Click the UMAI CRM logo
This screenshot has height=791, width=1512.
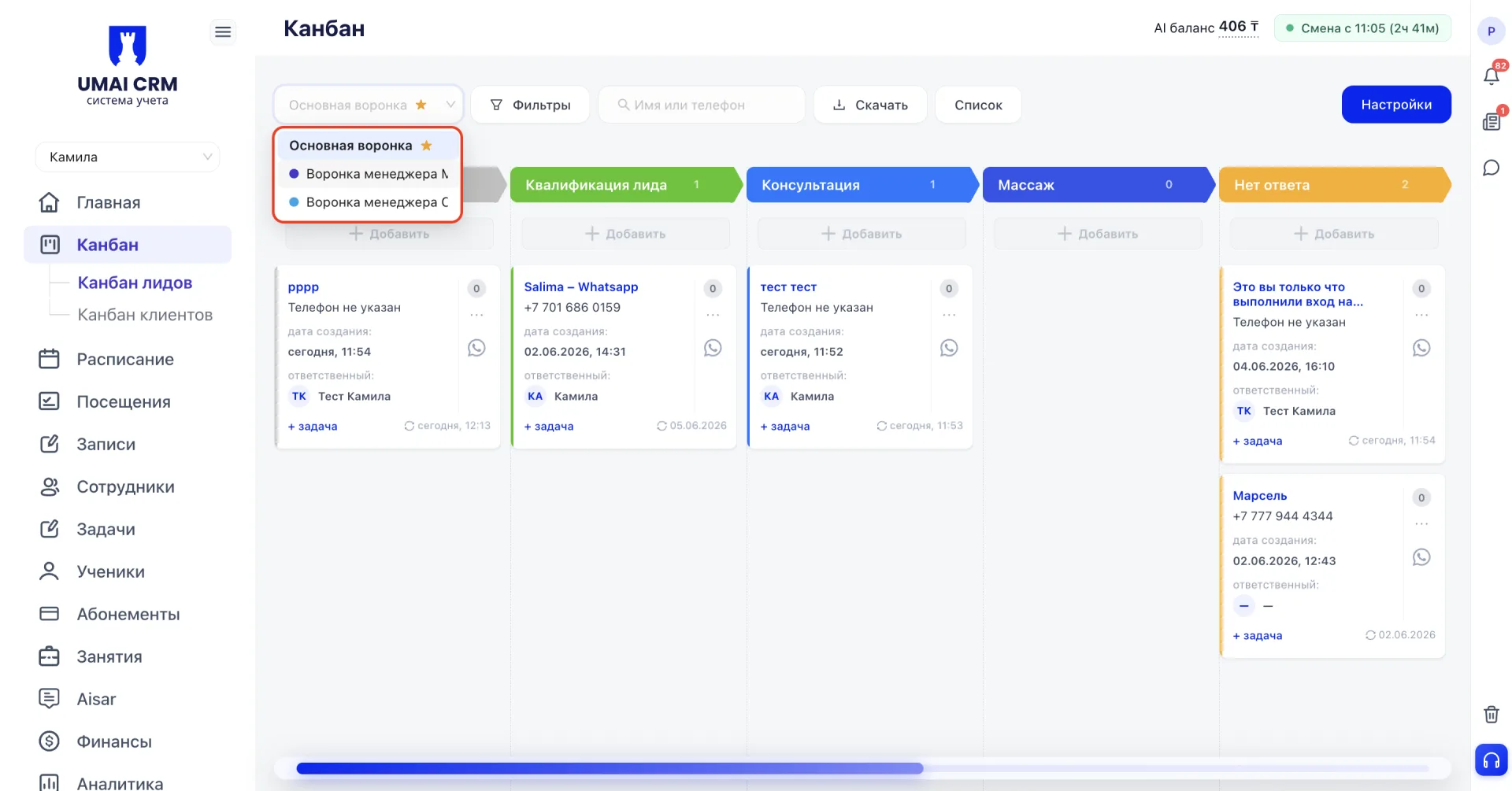[128, 65]
